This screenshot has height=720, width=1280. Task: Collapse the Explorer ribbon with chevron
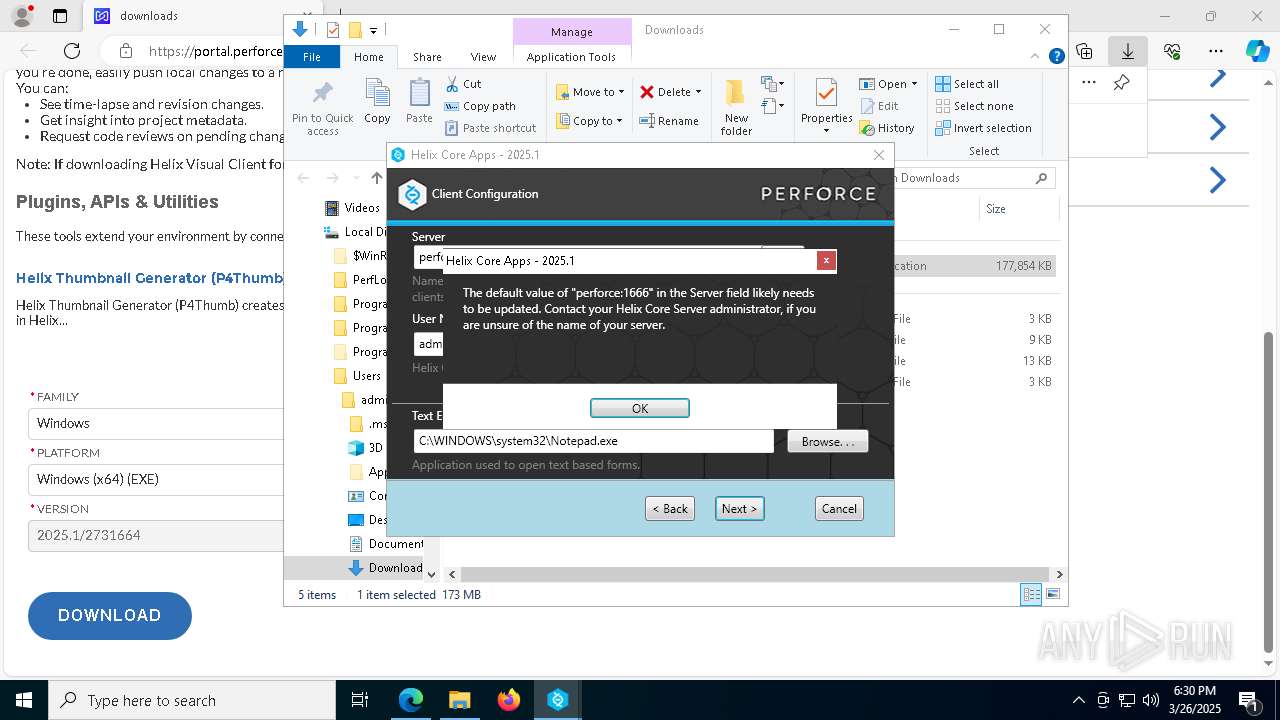tap(1037, 57)
